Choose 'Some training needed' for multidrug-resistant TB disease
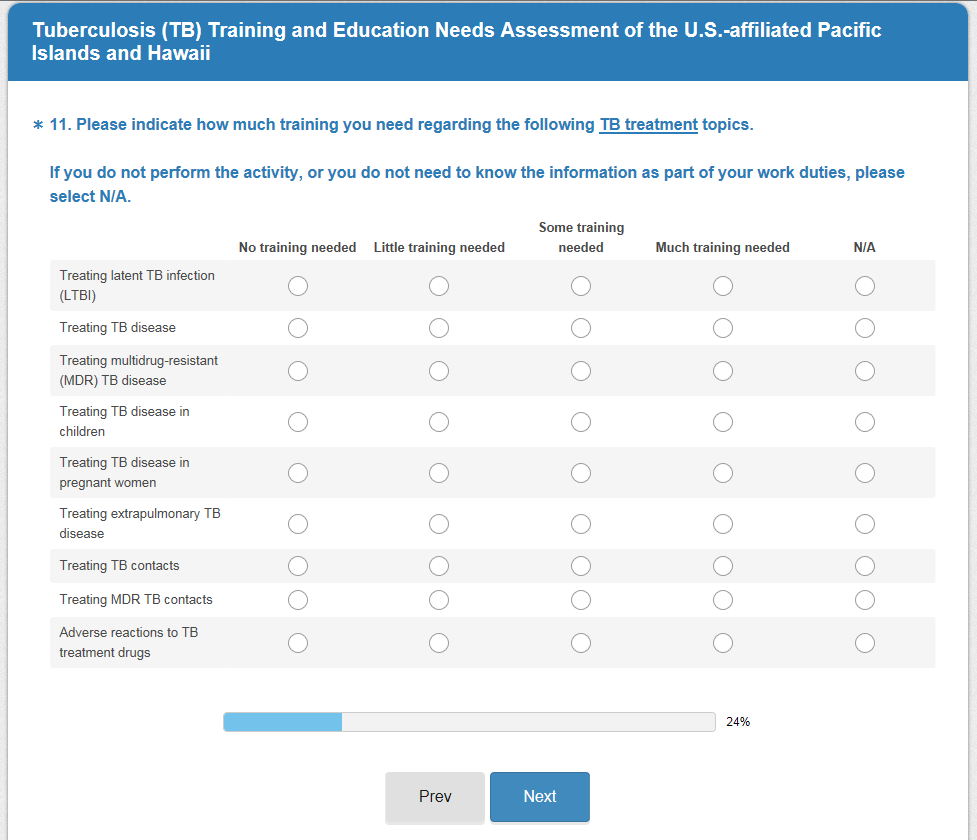This screenshot has width=977, height=840. point(581,371)
